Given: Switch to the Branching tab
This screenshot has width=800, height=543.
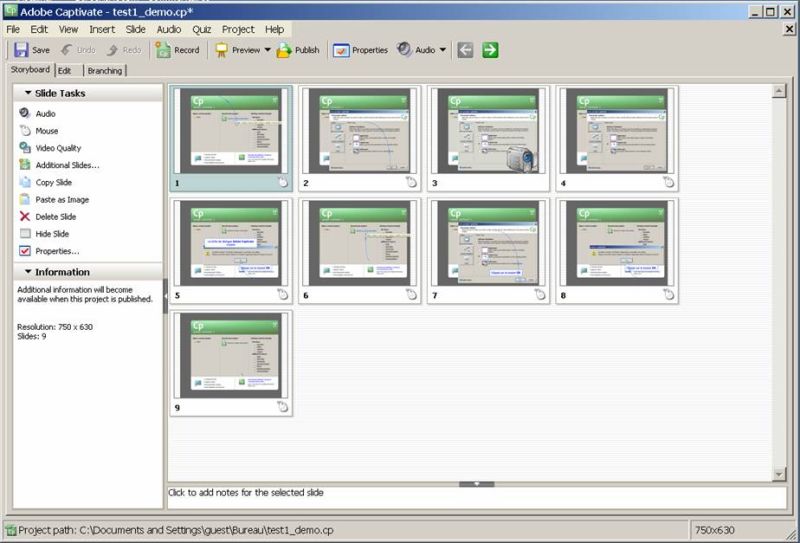Looking at the screenshot, I should coord(105,70).
